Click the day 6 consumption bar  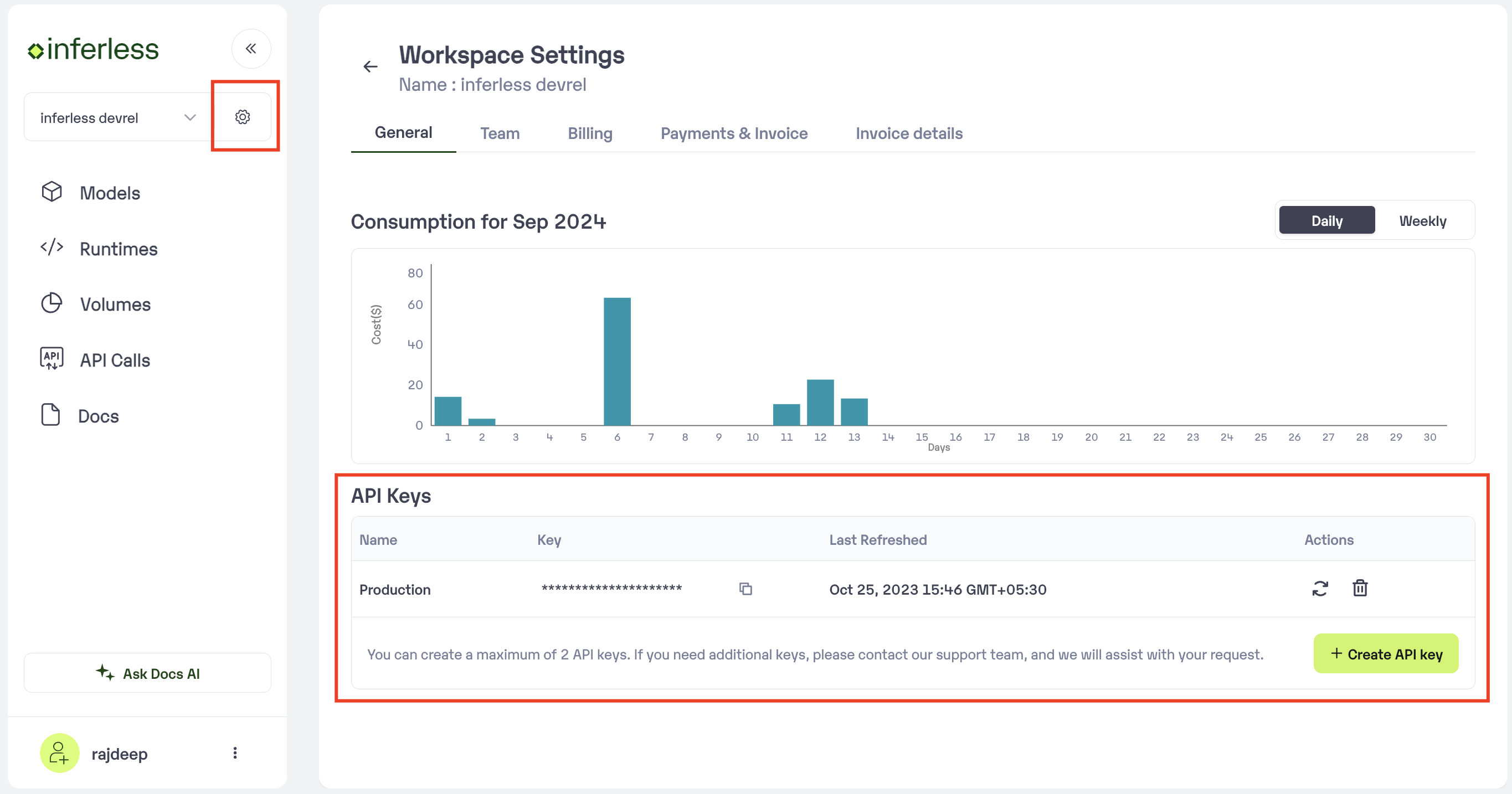[617, 362]
